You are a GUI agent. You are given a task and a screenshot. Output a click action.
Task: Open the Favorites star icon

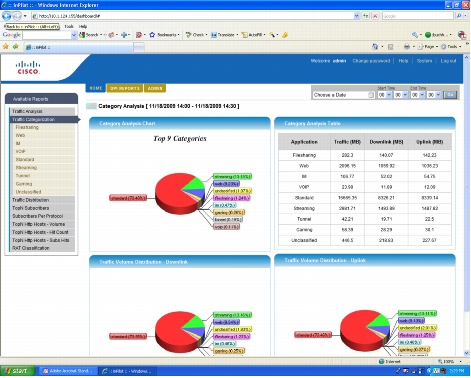pyautogui.click(x=6, y=47)
